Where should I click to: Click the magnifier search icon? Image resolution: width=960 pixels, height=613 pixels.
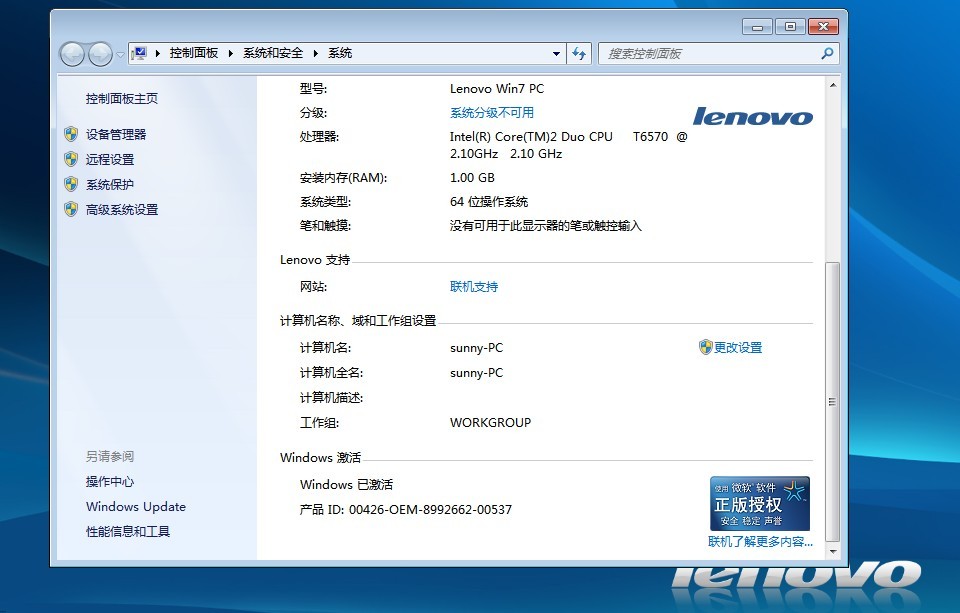click(827, 53)
